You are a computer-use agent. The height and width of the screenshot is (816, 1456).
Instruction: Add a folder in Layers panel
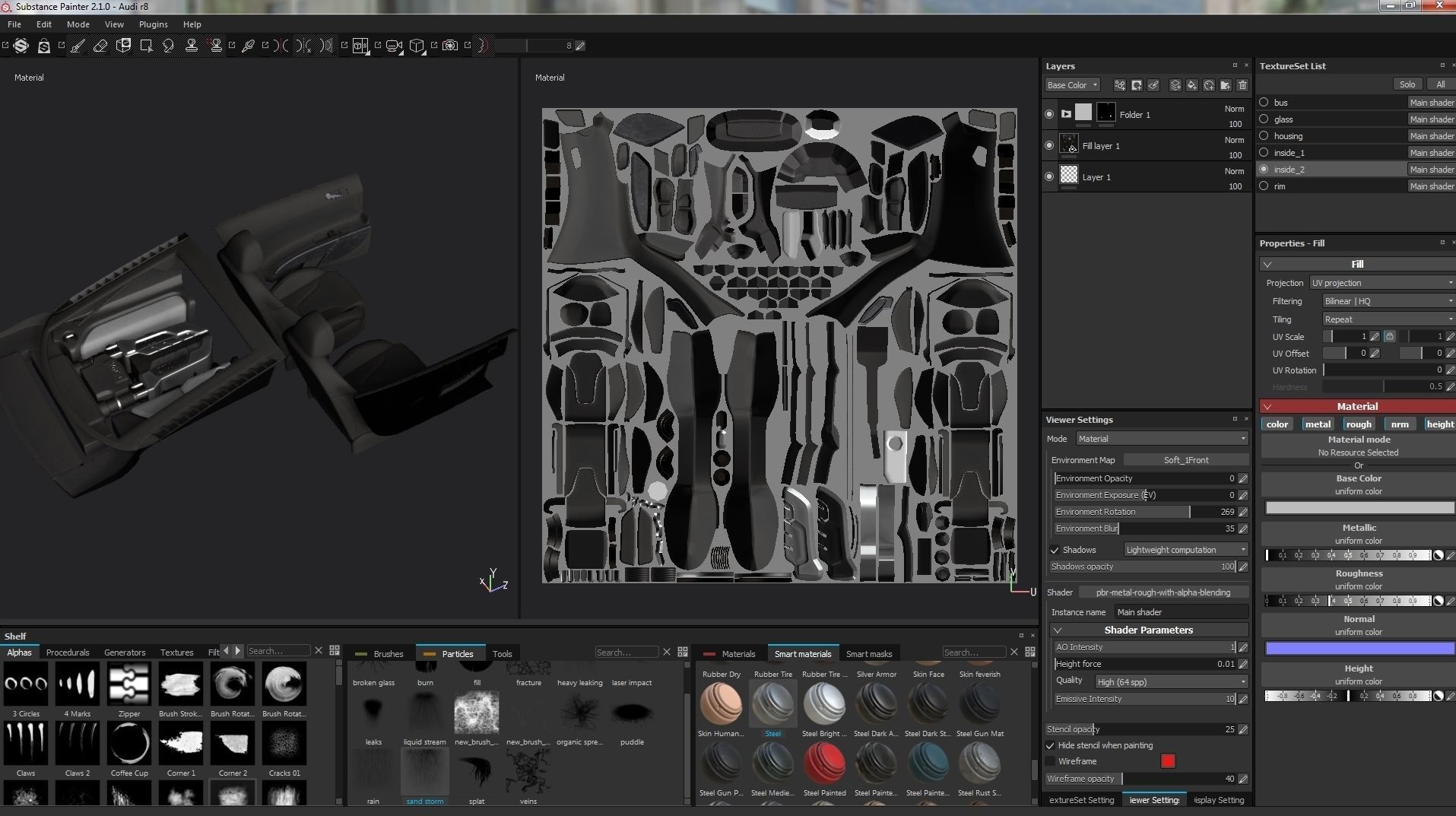[x=1225, y=85]
